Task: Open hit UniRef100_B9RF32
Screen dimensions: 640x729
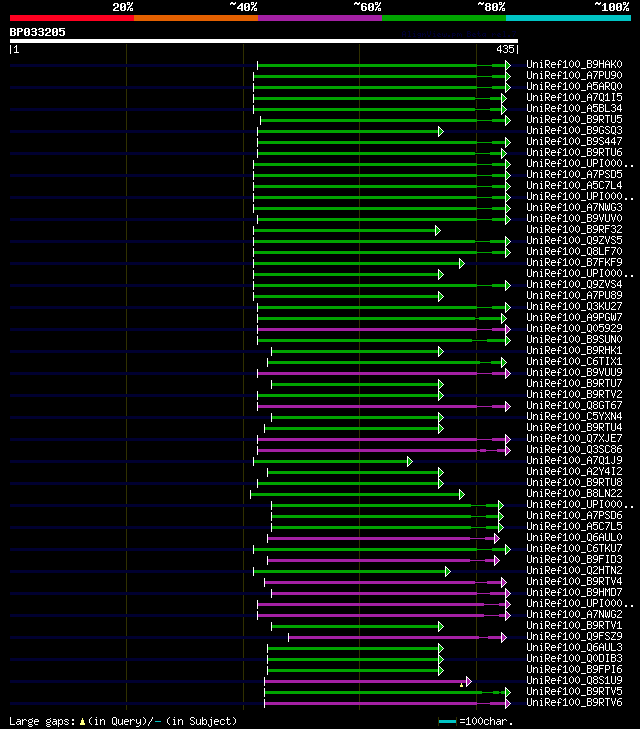Action: [x=574, y=229]
